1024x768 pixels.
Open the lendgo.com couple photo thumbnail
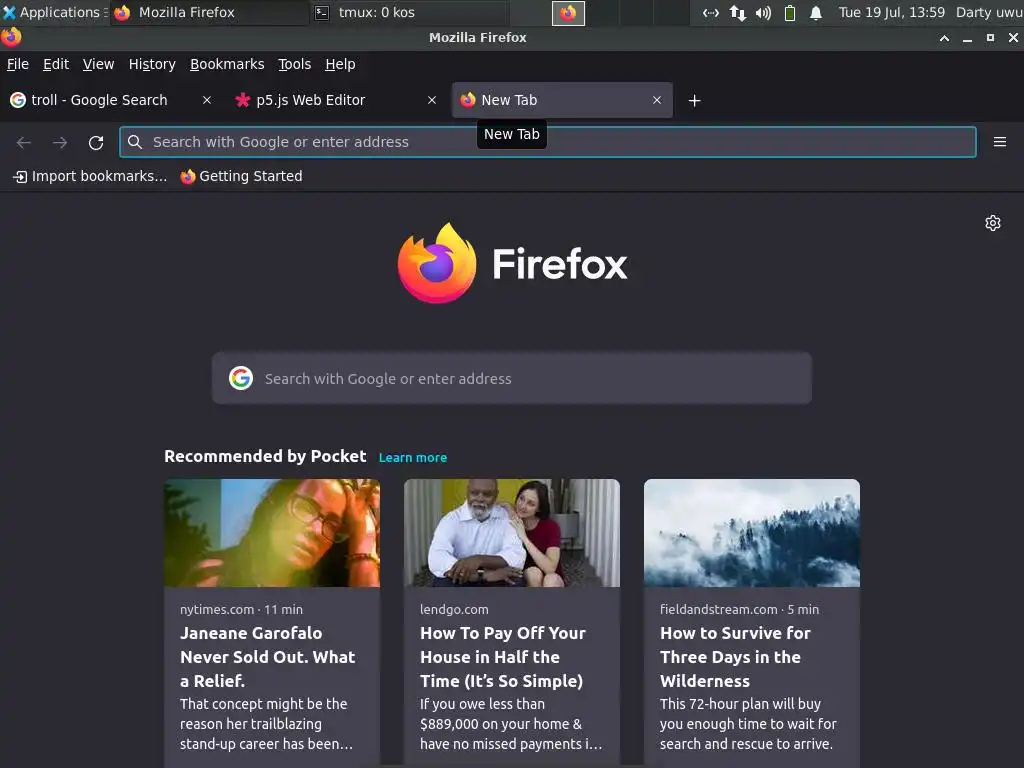pos(511,533)
